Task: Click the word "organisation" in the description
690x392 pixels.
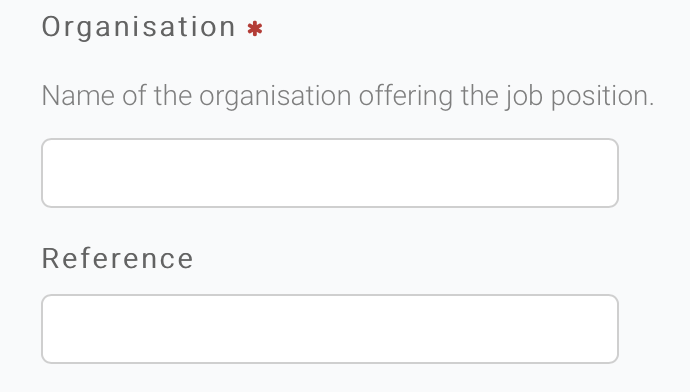Action: click(275, 97)
